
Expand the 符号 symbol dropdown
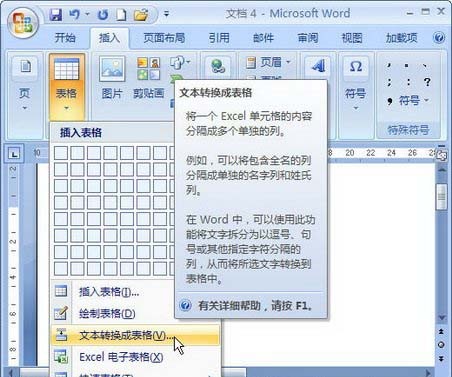click(x=355, y=83)
